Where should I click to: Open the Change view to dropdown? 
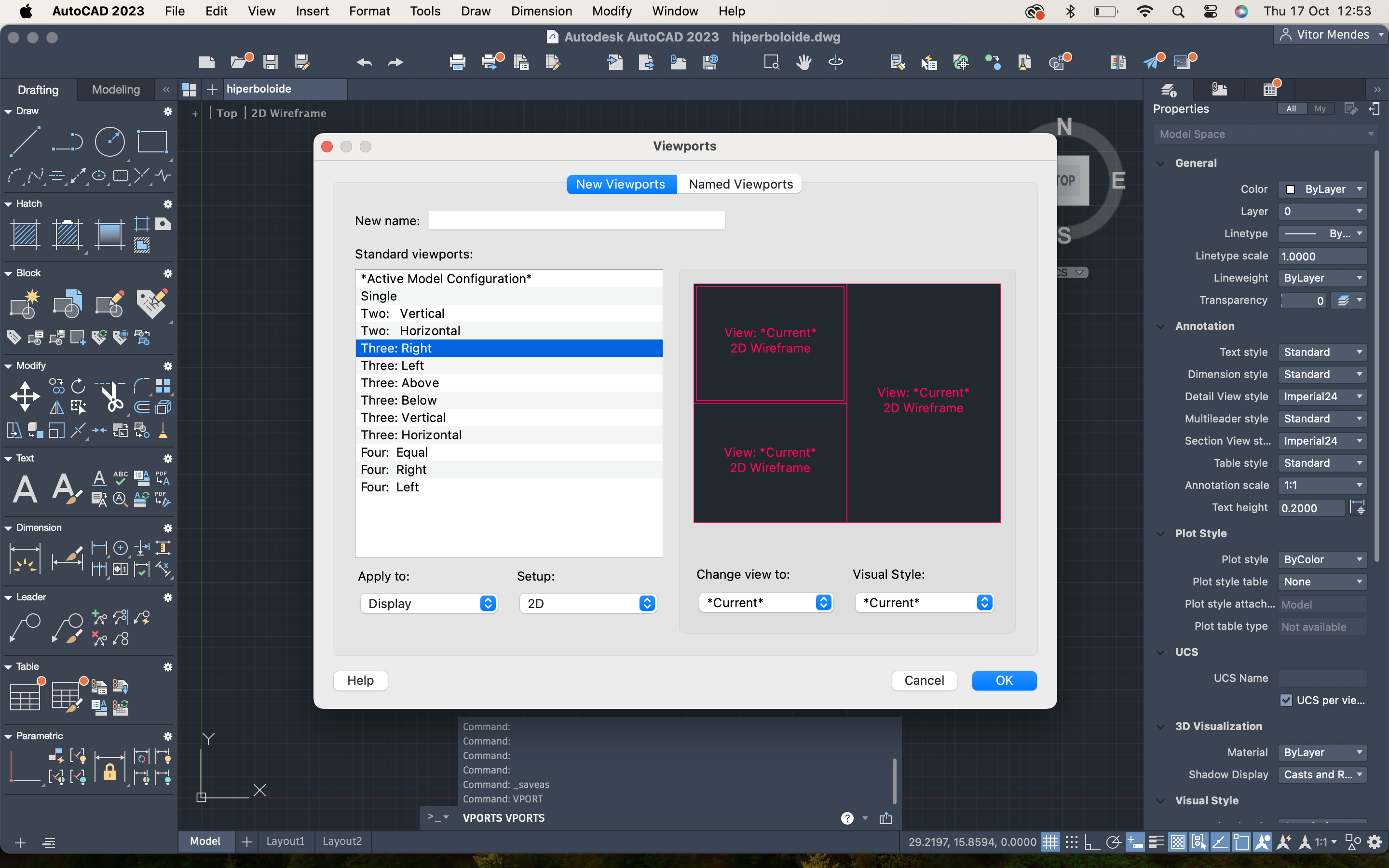click(x=766, y=602)
